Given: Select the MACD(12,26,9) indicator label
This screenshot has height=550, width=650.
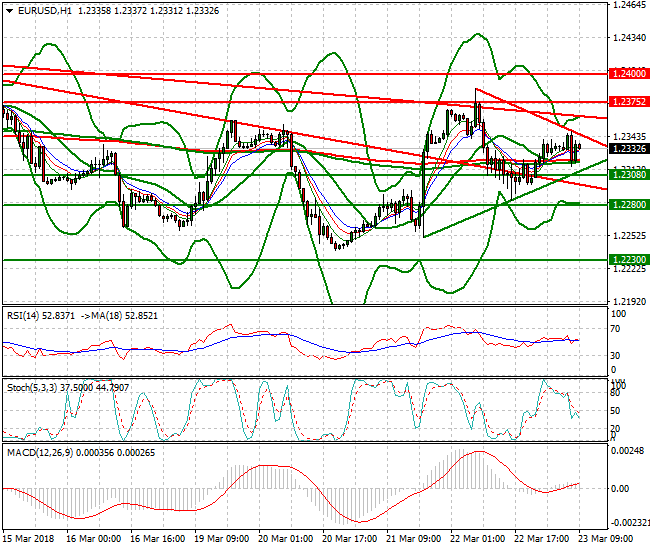Looking at the screenshot, I should [x=40, y=453].
